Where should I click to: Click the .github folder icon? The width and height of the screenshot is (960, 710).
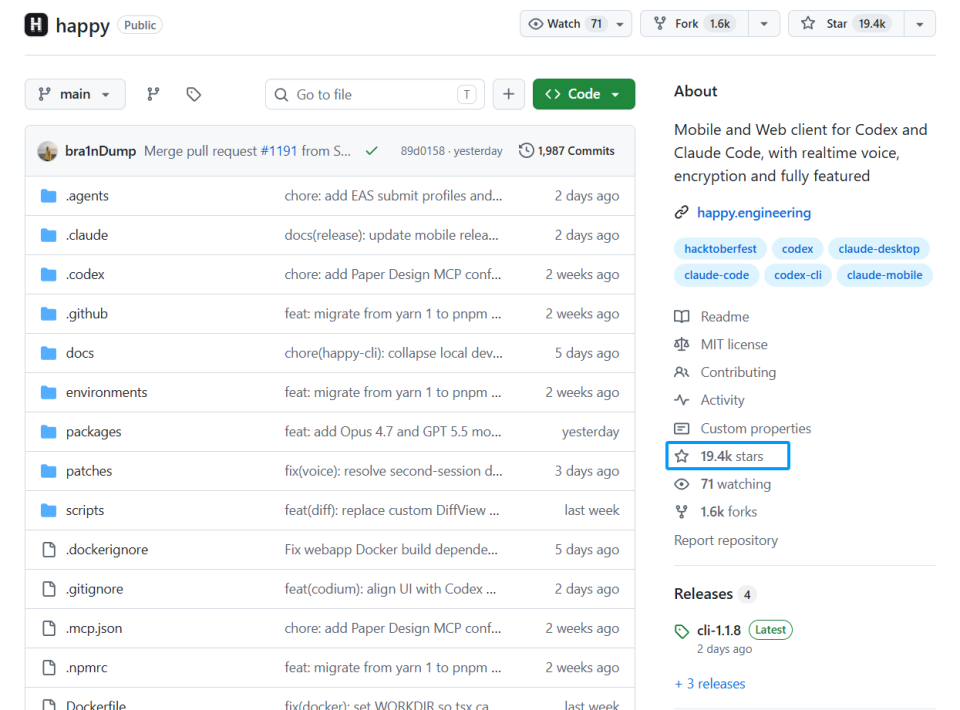(48, 314)
